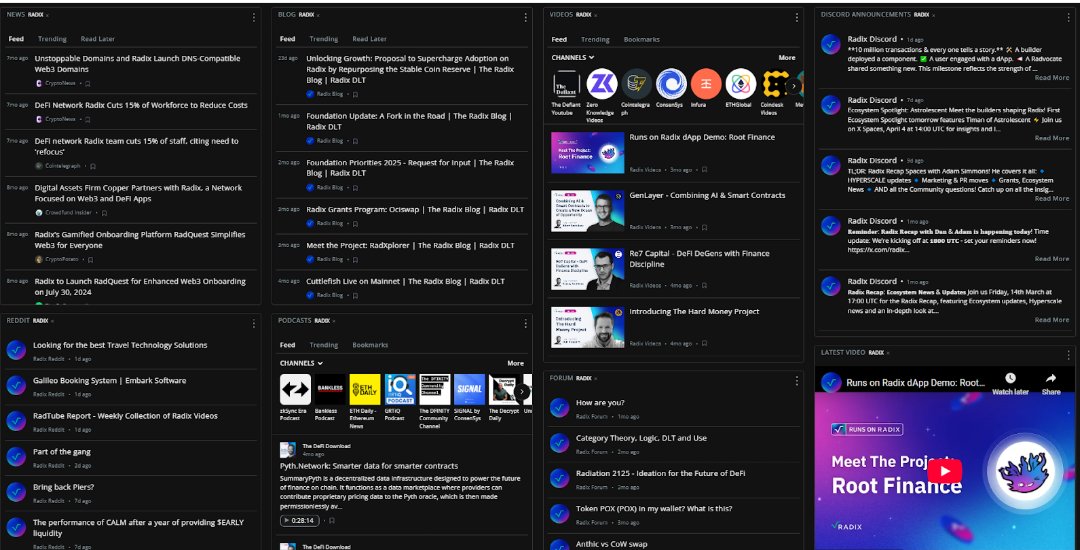
Task: Open Read Later tab in the News panel
Action: [x=98, y=39]
